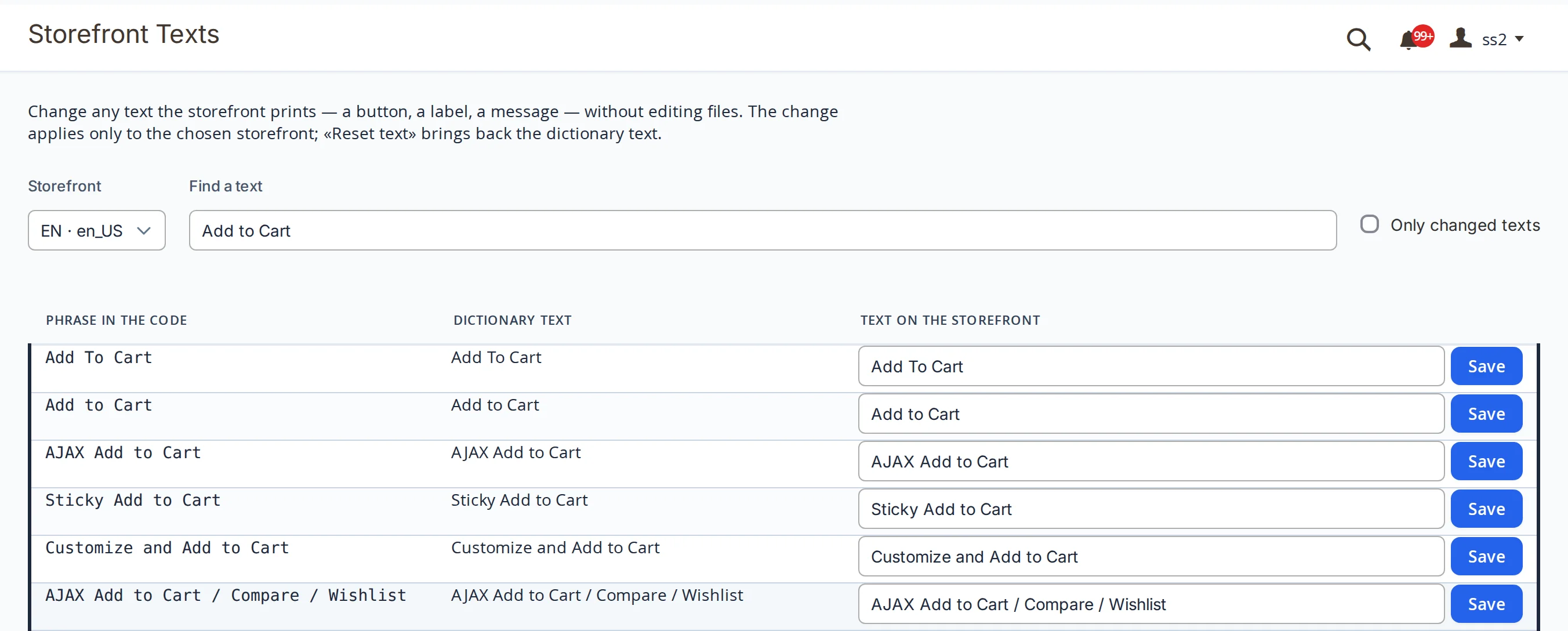
Task: Click the Storefront field label
Action: tap(64, 186)
